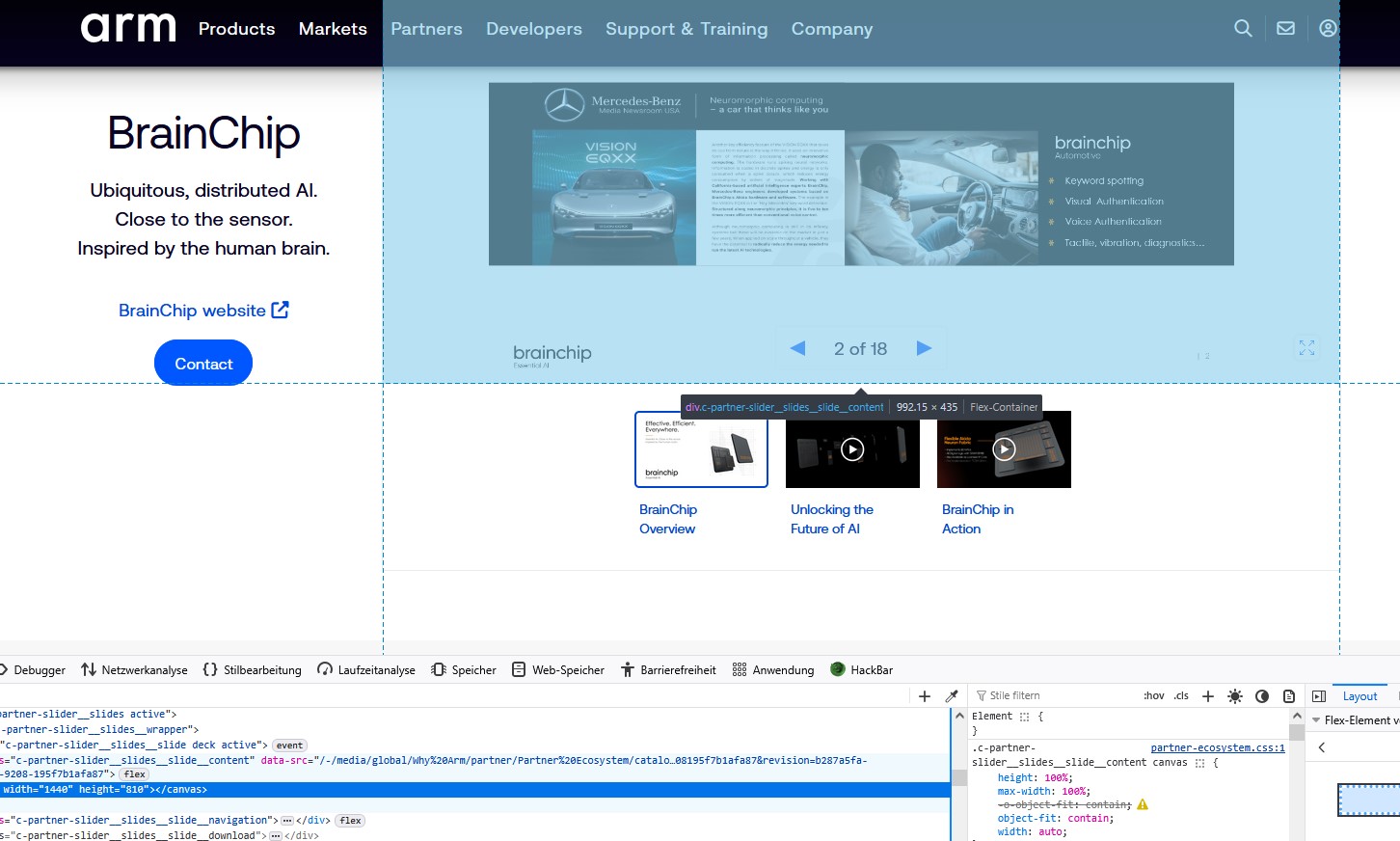
Task: Toggle print media simulation icon
Action: [x=1289, y=696]
